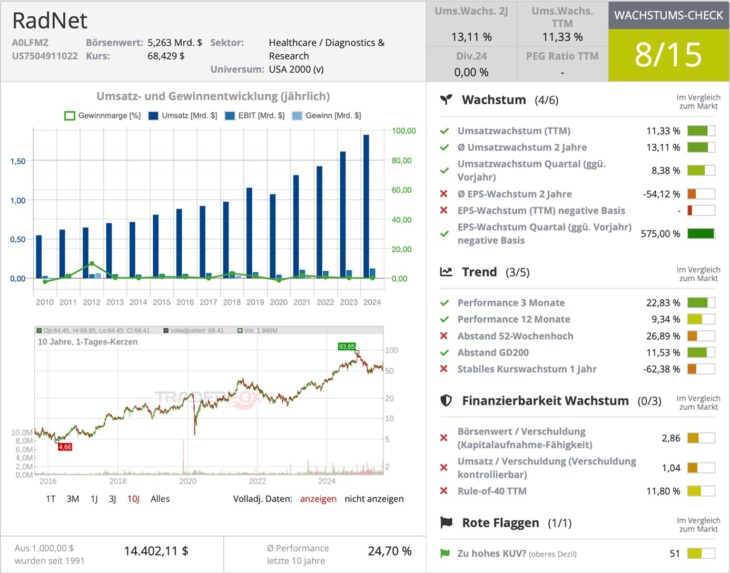Click red X beside Ø EPS-Wachstum 2 Jahre
This screenshot has width=730, height=573.
click(444, 194)
